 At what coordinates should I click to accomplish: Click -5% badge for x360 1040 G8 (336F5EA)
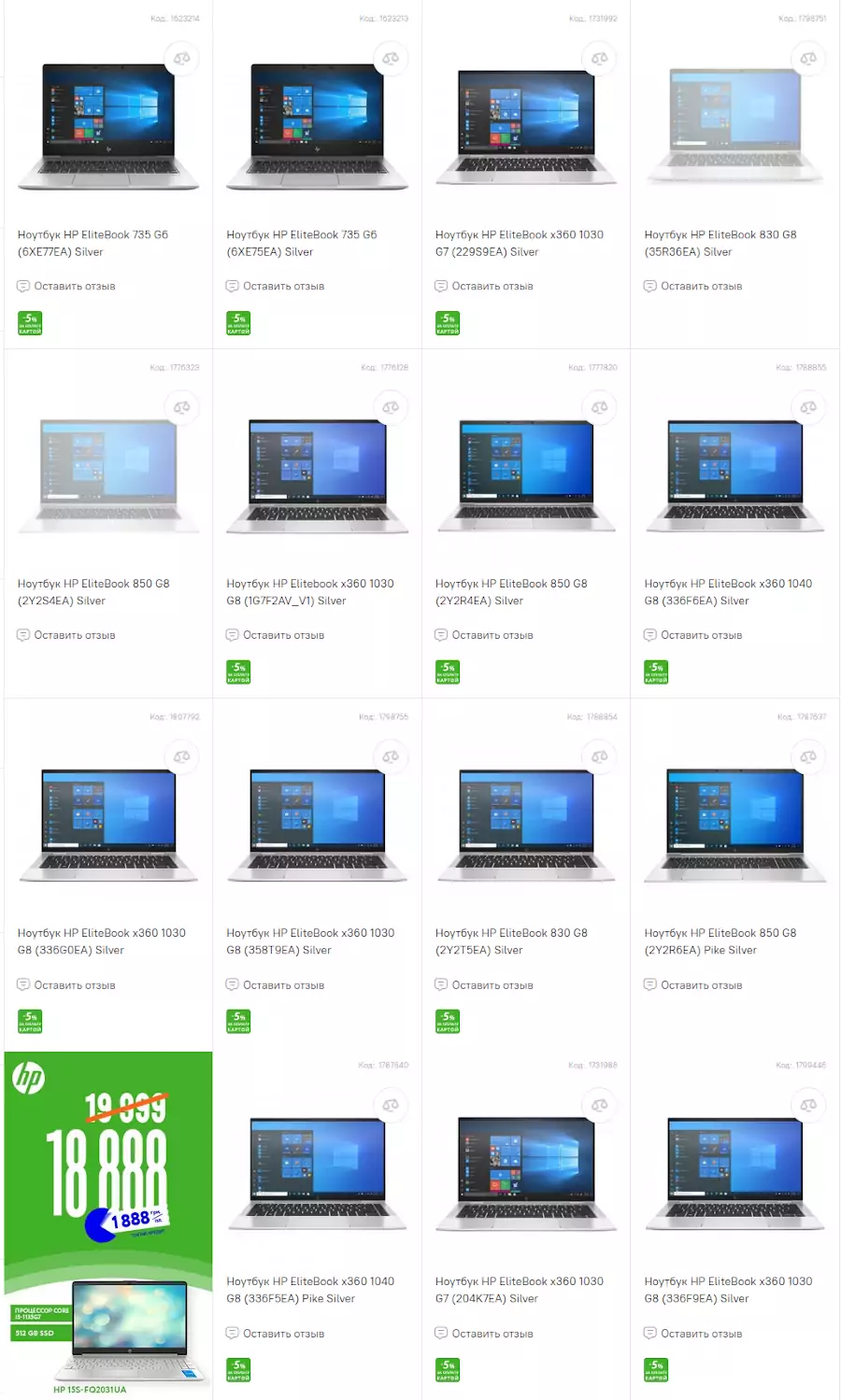point(238,1370)
